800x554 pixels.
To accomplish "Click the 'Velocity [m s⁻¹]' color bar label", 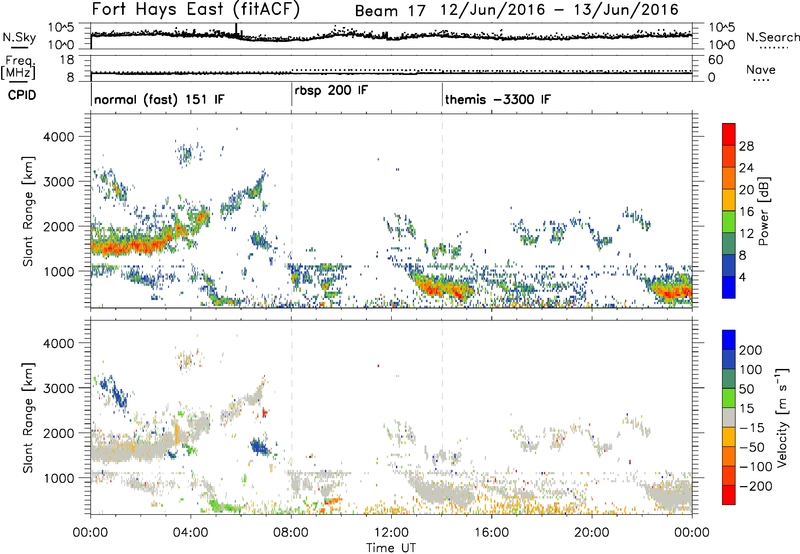I will click(782, 417).
